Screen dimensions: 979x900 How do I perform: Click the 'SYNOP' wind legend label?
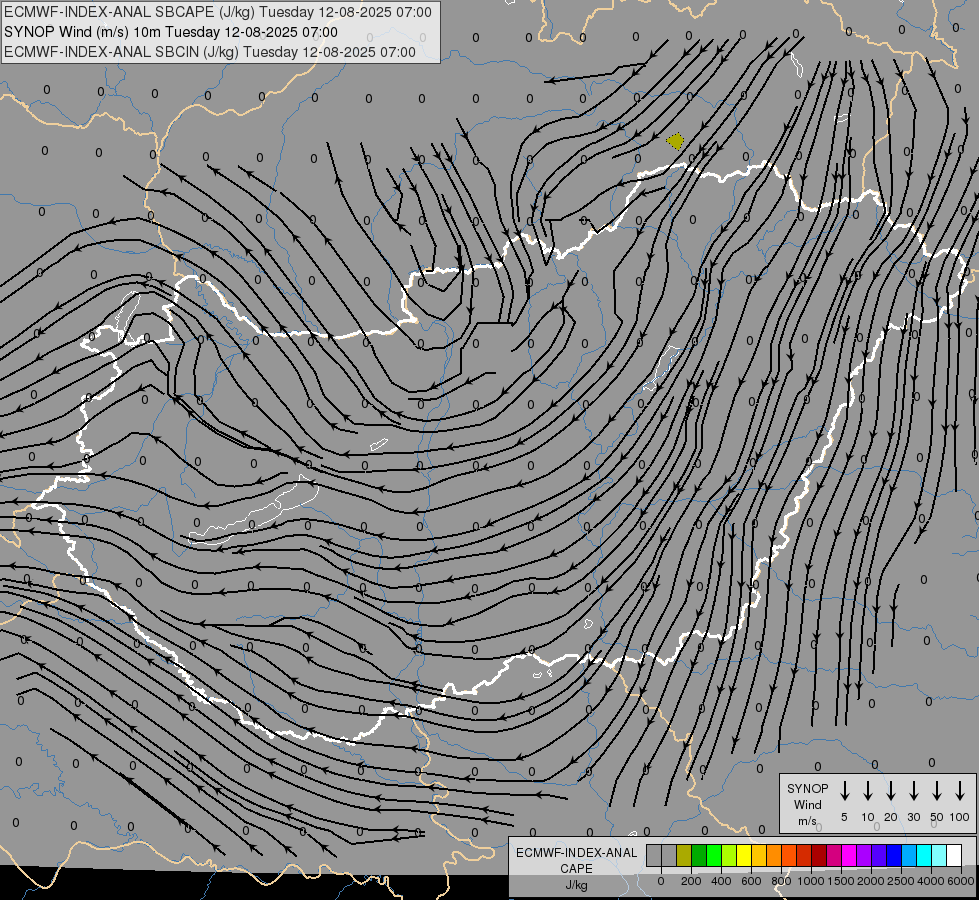807,788
